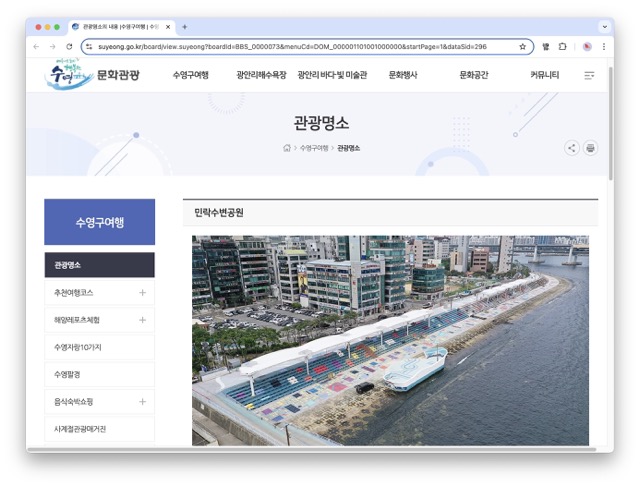Click the Korean translate icon in toolbar
The image size is (640, 487).
[546, 47]
